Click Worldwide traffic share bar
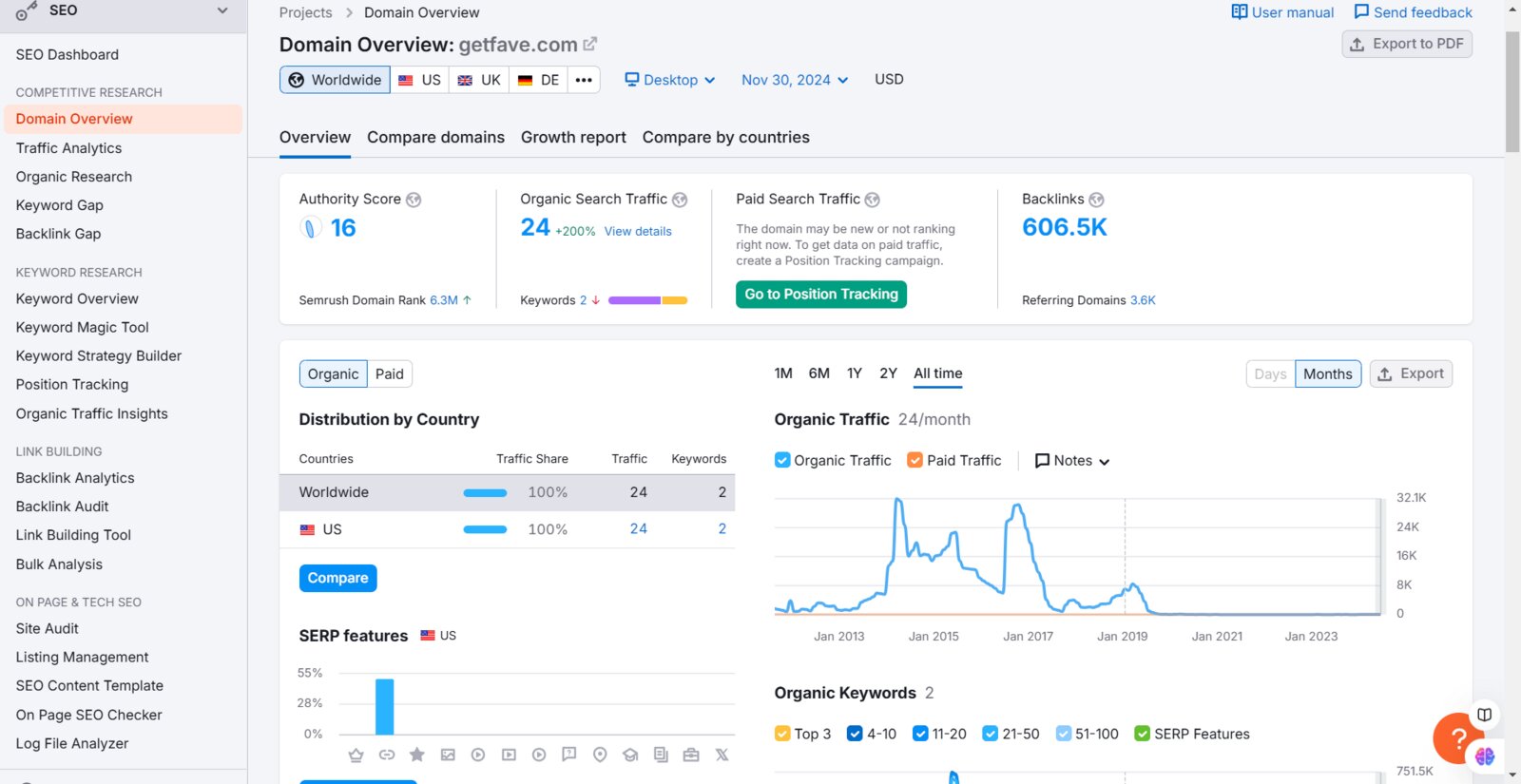Screen dimensions: 1521x784 [485, 492]
